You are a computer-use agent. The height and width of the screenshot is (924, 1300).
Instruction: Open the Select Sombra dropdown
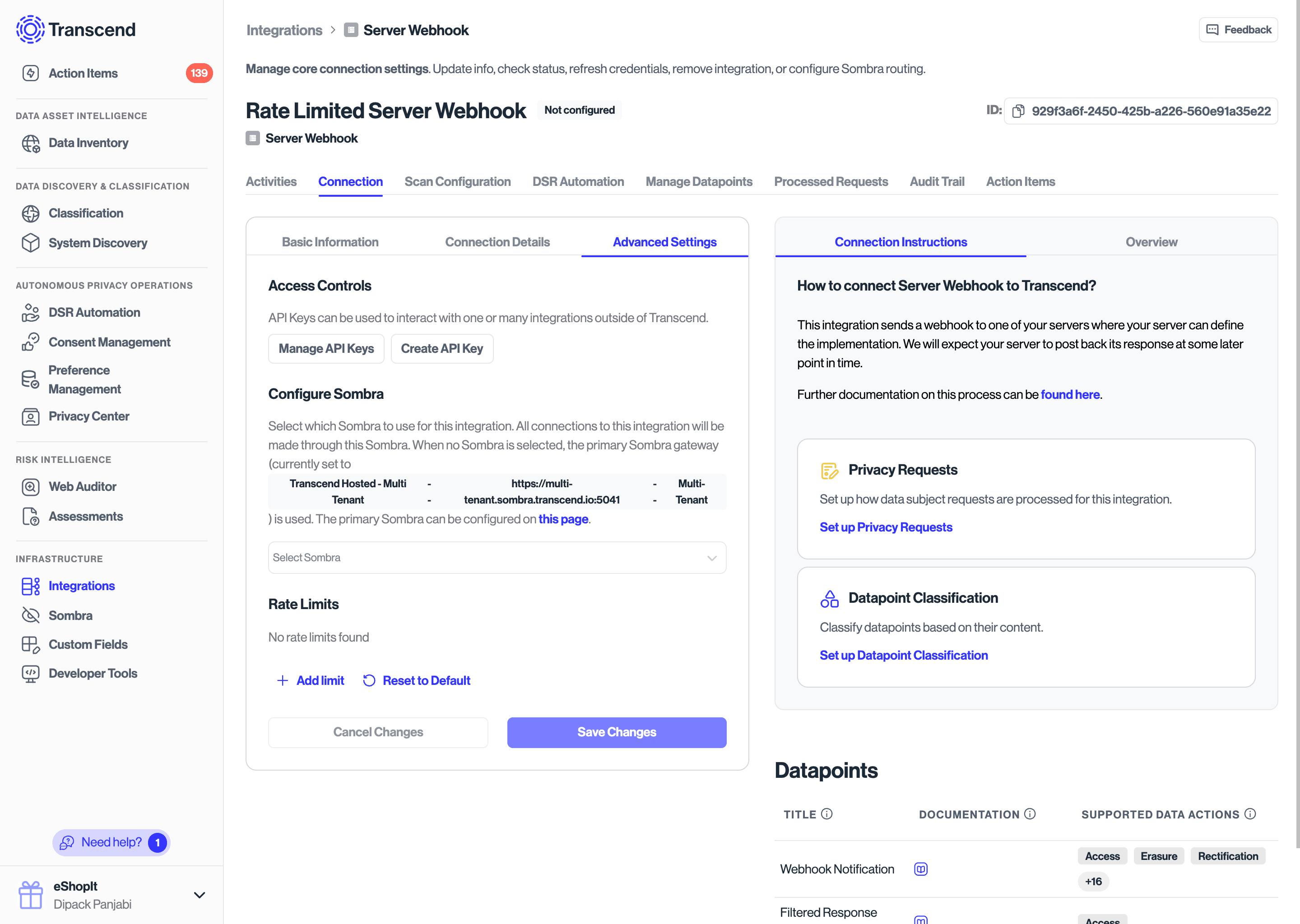click(x=497, y=558)
